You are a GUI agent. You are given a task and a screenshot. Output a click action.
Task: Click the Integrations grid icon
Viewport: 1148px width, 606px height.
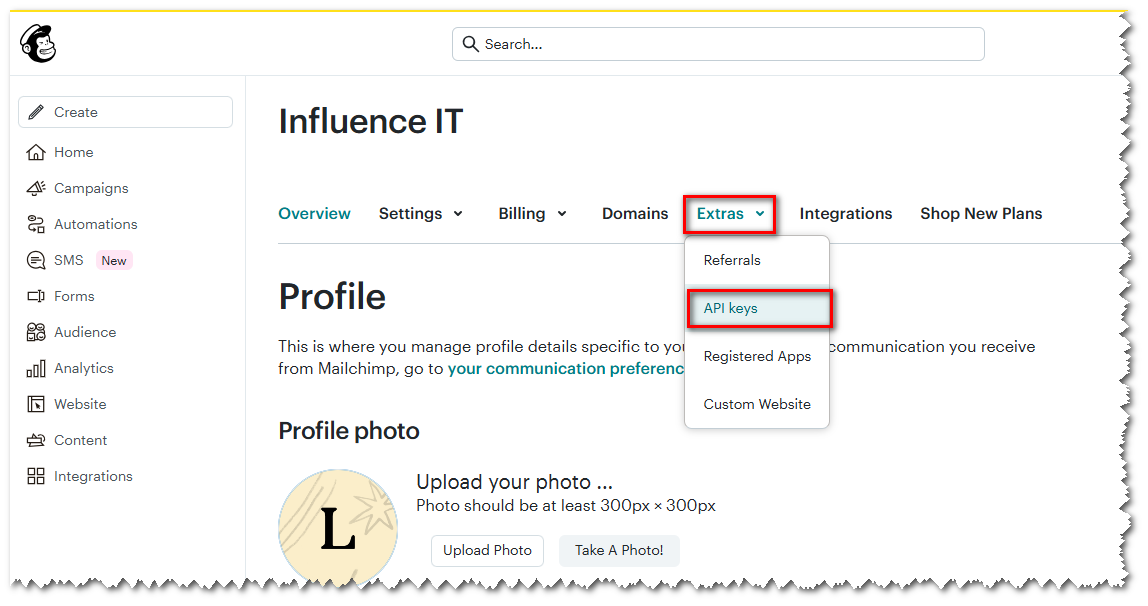pos(36,476)
